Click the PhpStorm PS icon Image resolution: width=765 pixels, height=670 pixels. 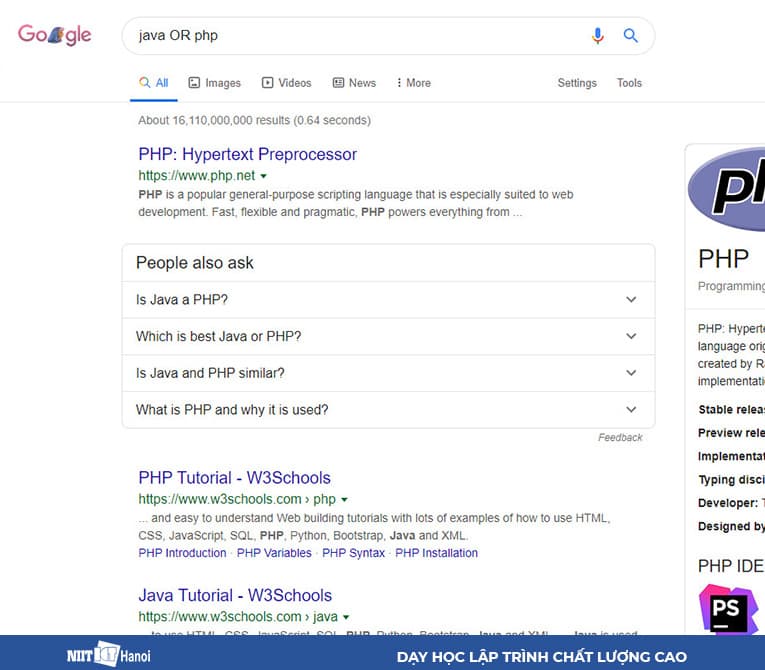coord(727,608)
